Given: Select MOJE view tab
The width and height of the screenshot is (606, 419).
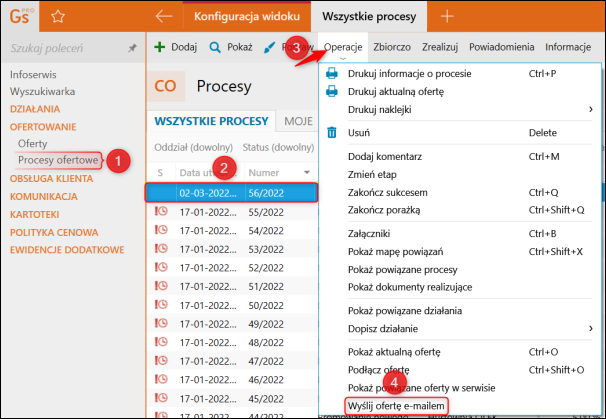Looking at the screenshot, I should (298, 121).
